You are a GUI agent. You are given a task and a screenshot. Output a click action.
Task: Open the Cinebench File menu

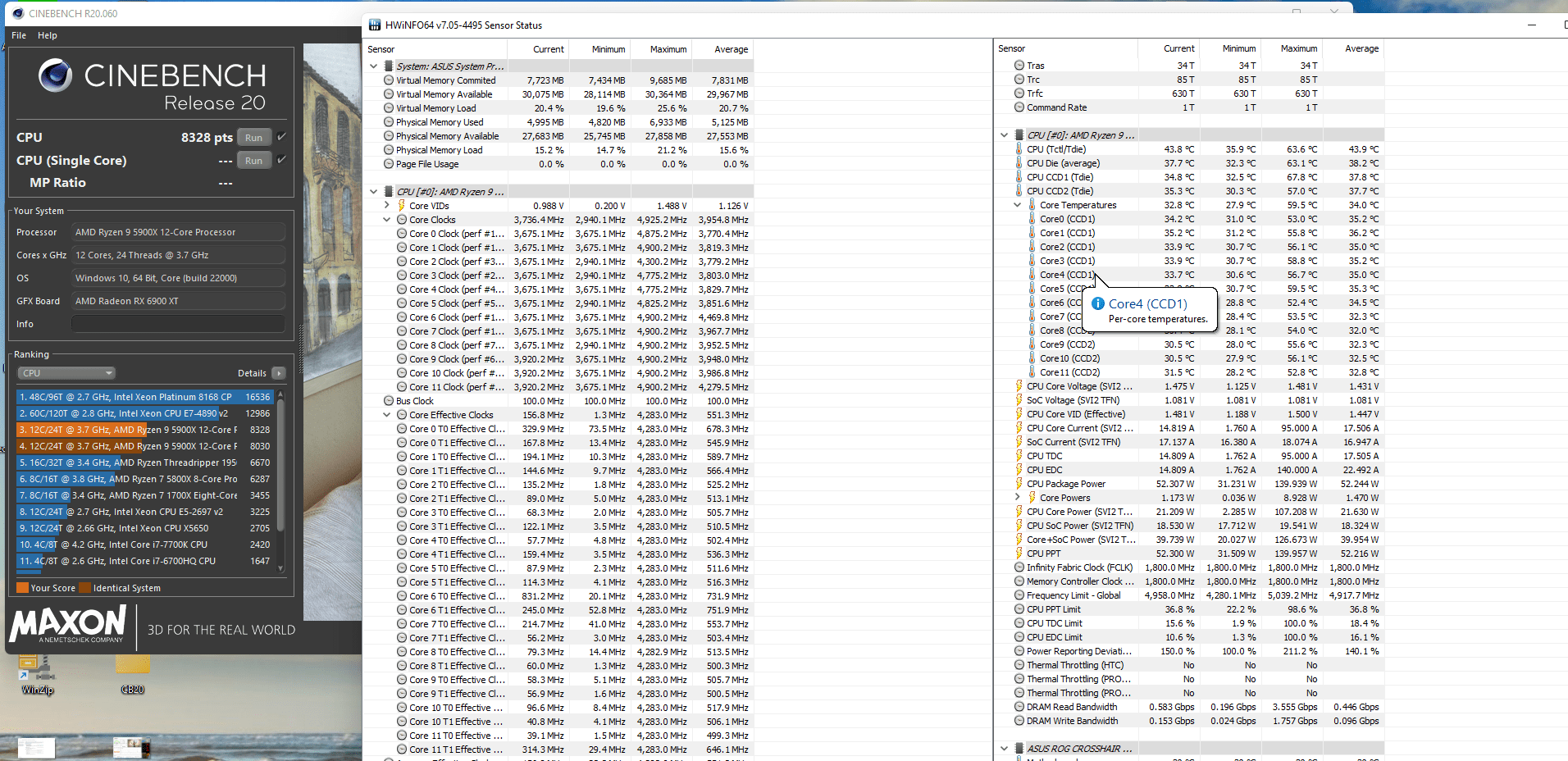coord(19,35)
